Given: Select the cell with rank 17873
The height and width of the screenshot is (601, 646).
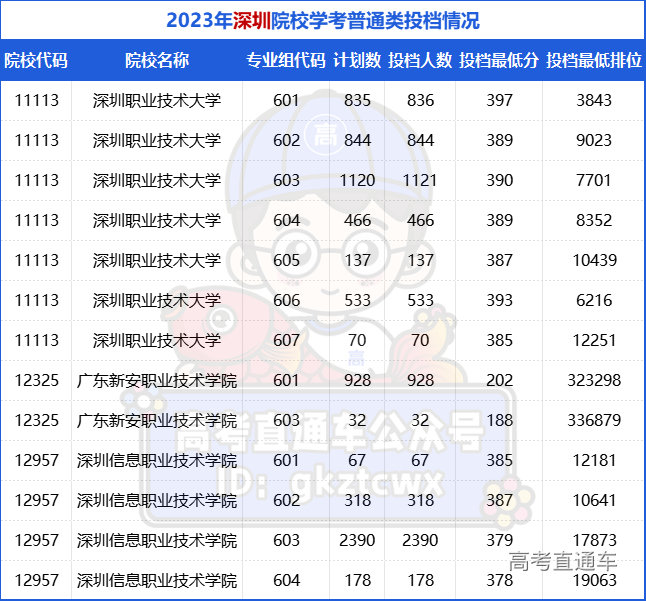Looking at the screenshot, I should pyautogui.click(x=594, y=540).
